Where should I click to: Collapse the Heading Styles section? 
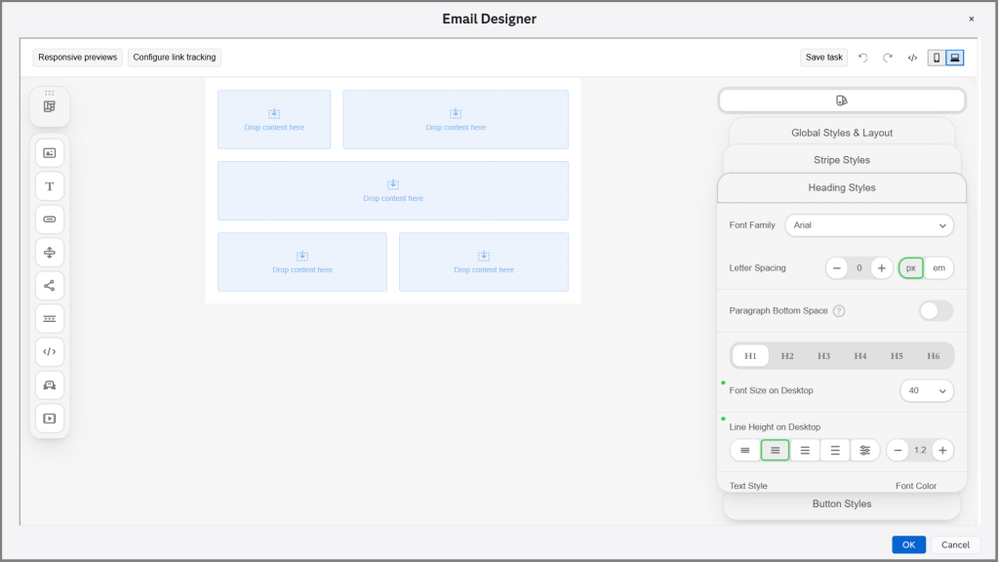[x=842, y=187]
